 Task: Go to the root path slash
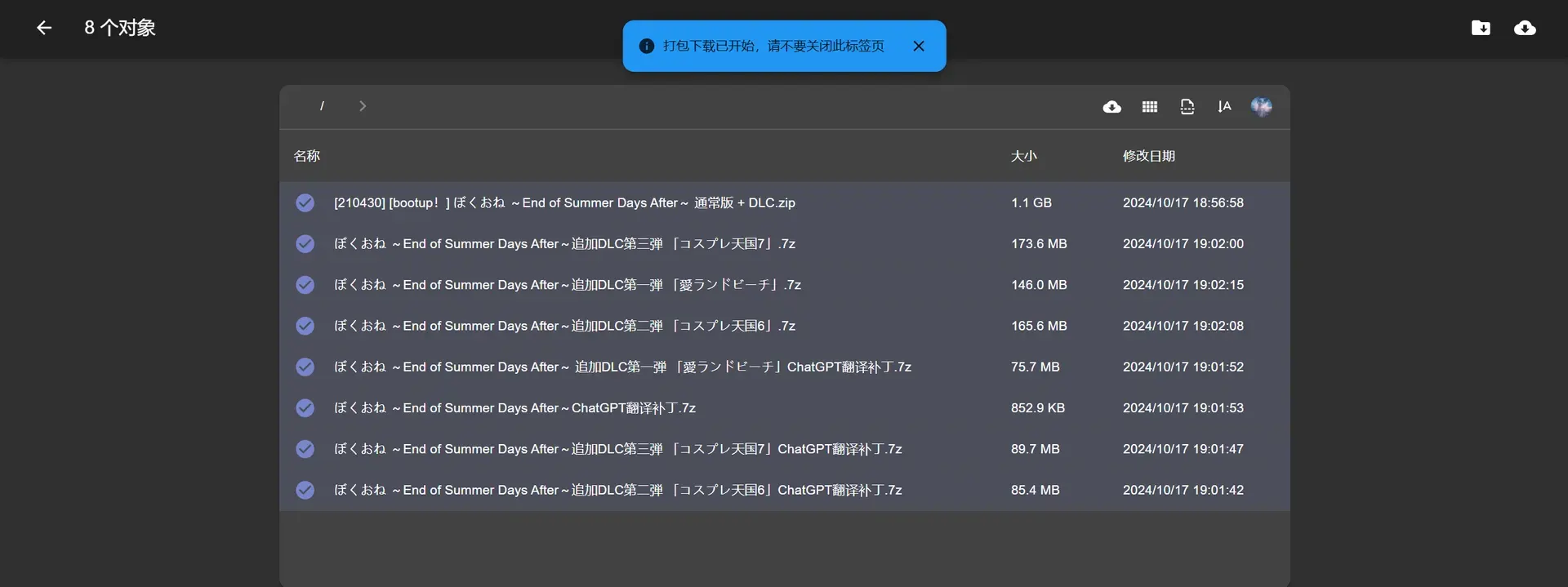[322, 106]
